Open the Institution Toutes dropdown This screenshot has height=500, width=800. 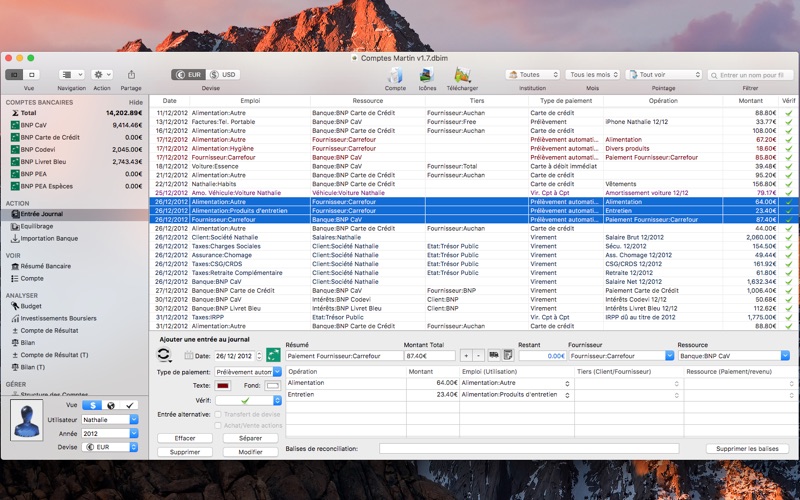tap(533, 74)
